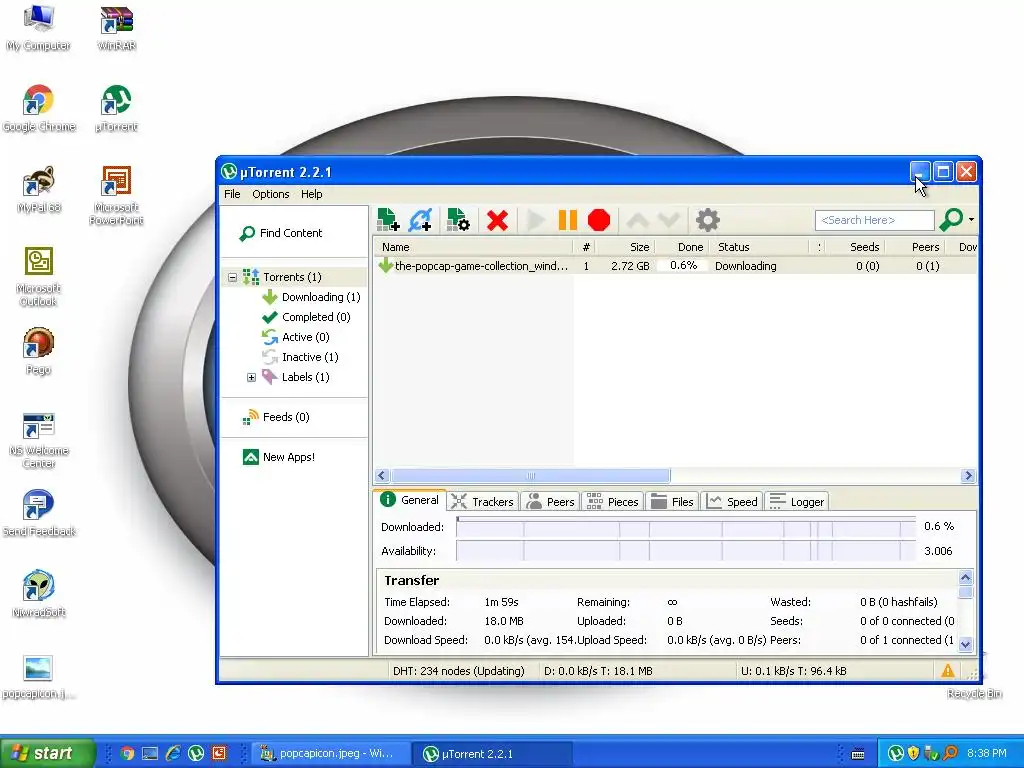The image size is (1024, 768).
Task: Open the Help menu
Action: (x=312, y=194)
